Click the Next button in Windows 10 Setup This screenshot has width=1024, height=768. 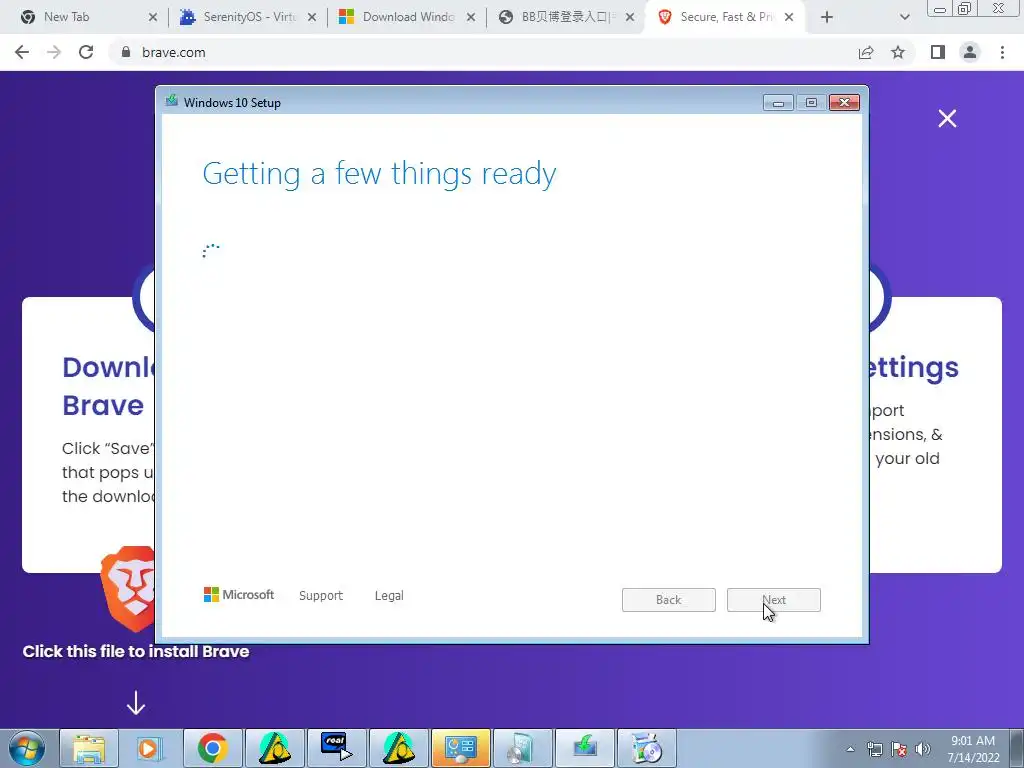coord(774,600)
